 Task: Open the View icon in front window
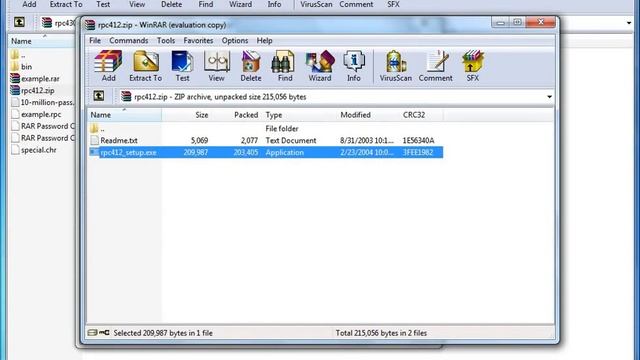(216, 66)
